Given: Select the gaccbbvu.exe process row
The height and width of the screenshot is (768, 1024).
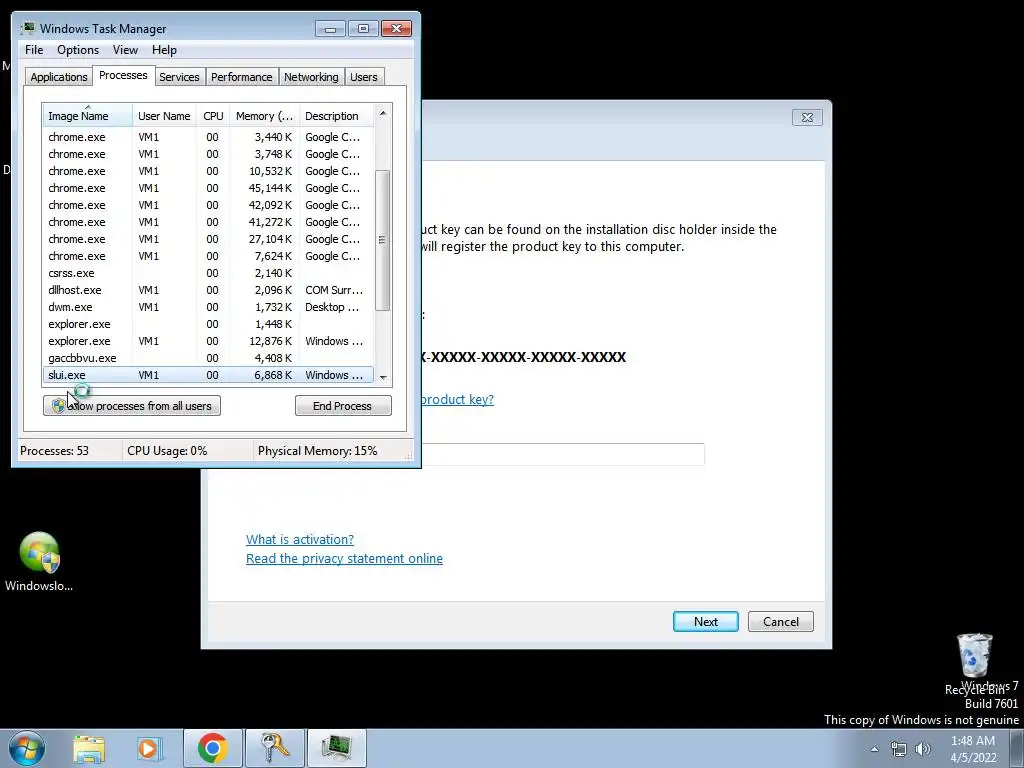Looking at the screenshot, I should (208, 358).
